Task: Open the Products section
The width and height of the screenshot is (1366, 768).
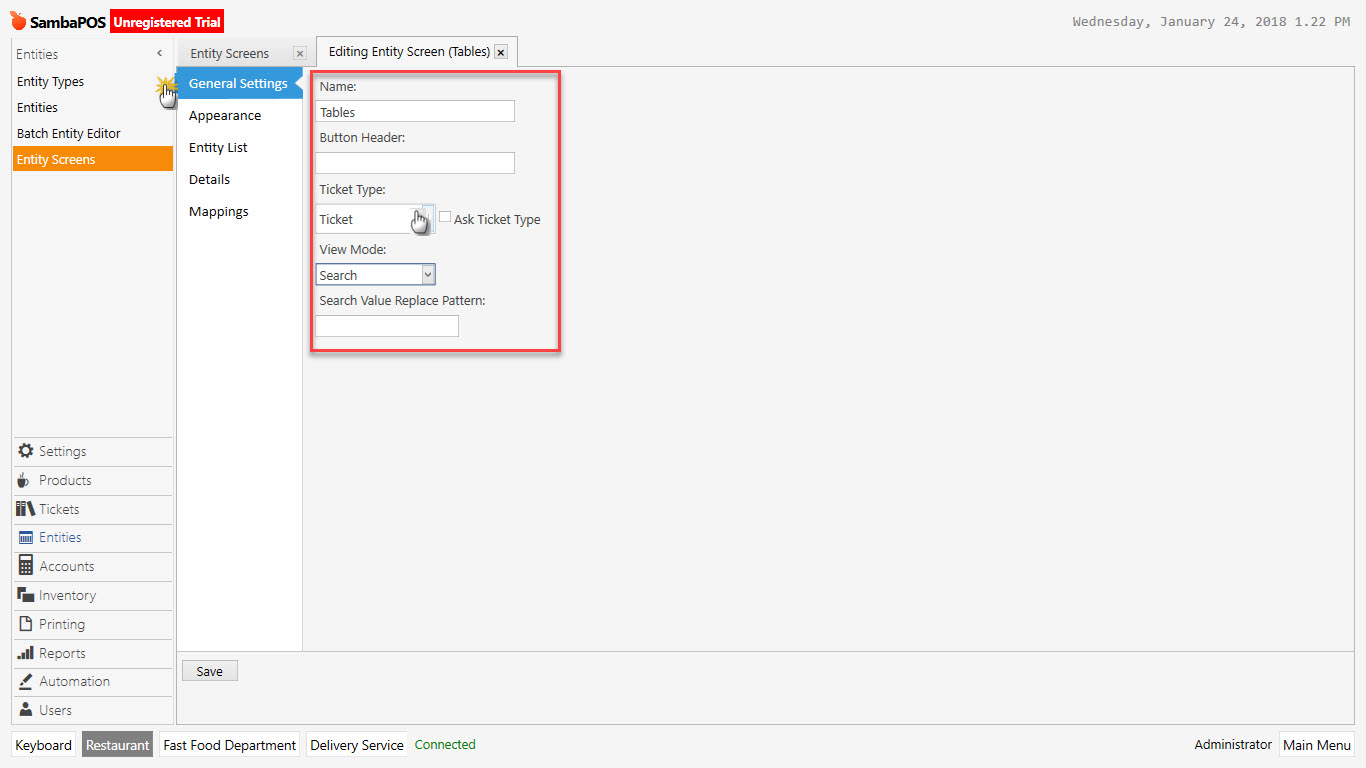Action: tap(61, 480)
